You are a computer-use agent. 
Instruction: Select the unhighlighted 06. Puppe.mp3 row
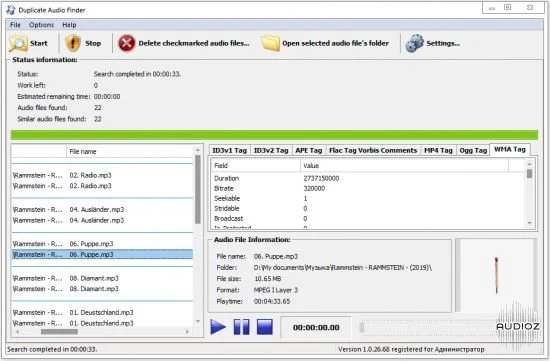(x=102, y=243)
